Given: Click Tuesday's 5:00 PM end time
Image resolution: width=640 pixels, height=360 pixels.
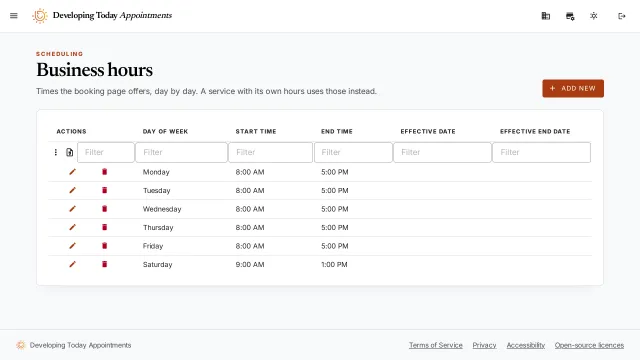Looking at the screenshot, I should tap(335, 191).
